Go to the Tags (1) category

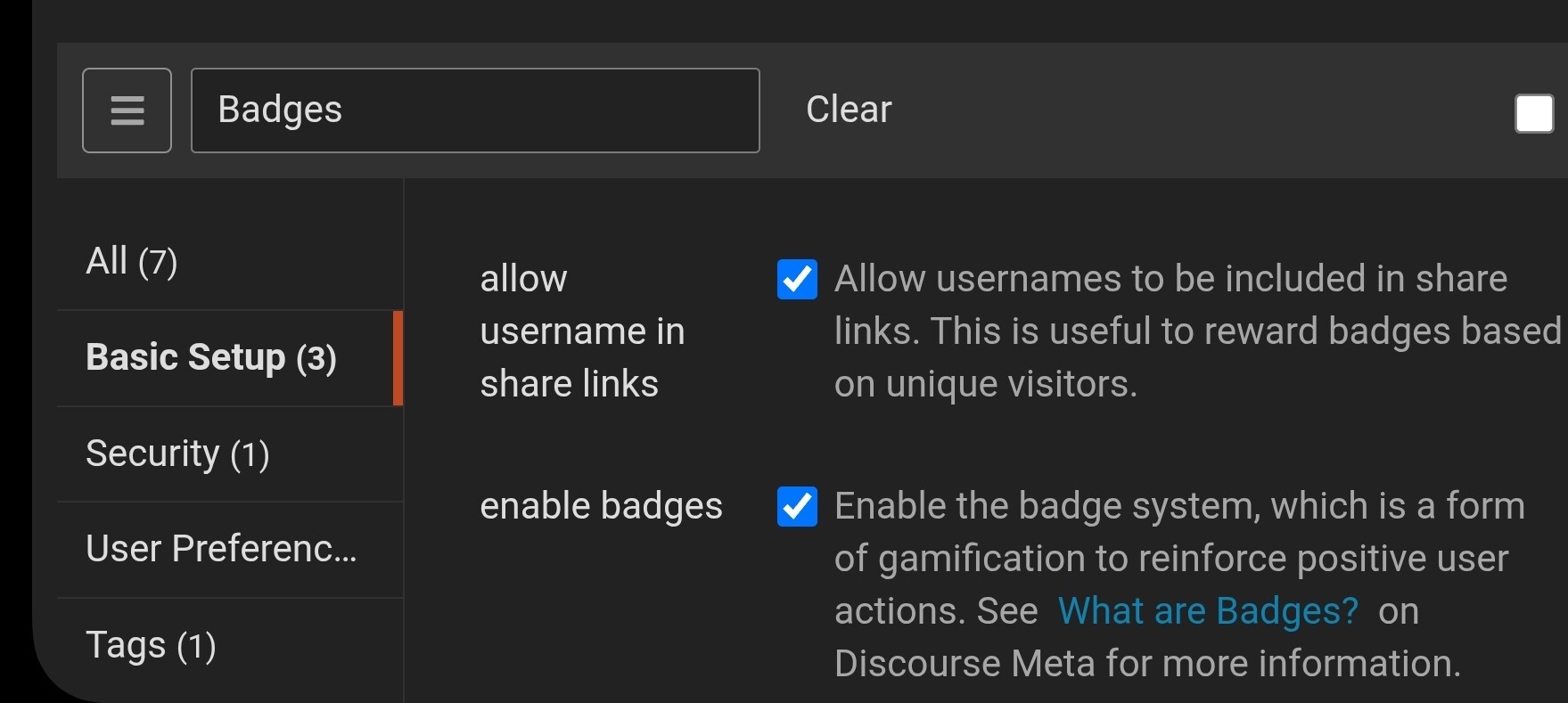point(151,646)
